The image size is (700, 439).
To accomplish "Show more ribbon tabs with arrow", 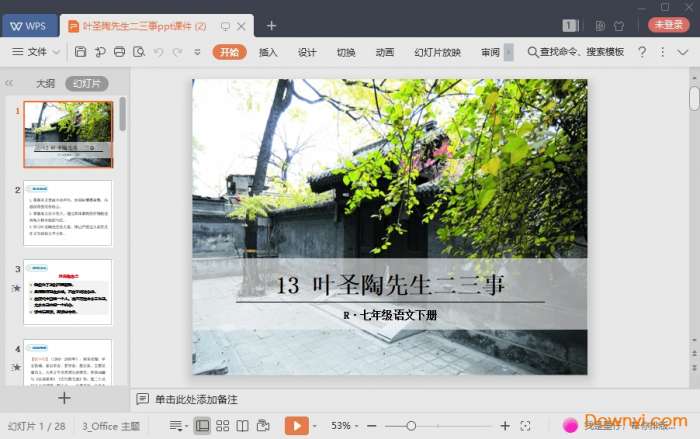I will [x=508, y=52].
